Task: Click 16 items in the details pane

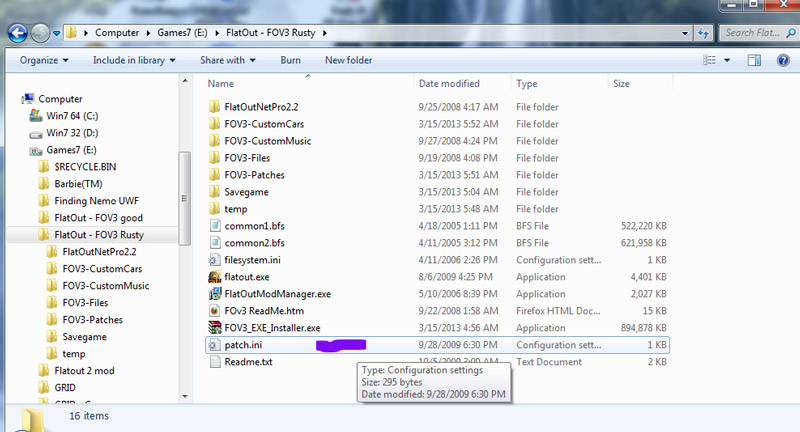Action: (x=89, y=416)
